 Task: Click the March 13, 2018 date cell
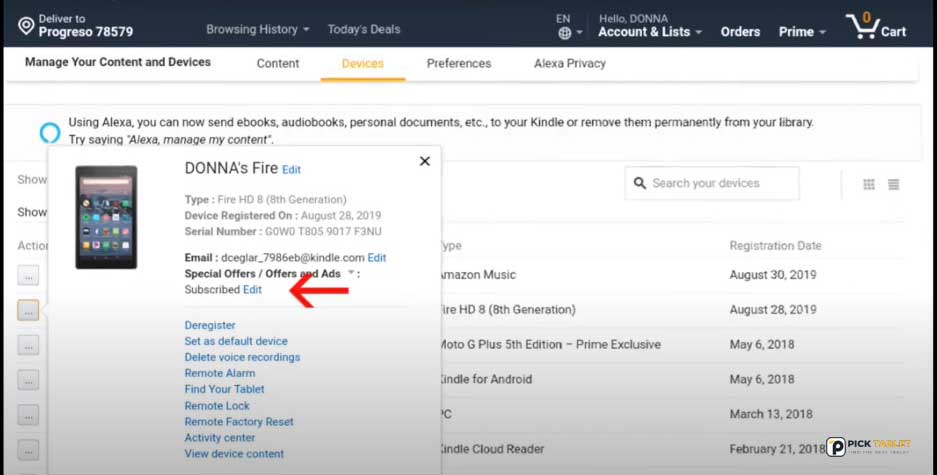pyautogui.click(x=771, y=414)
